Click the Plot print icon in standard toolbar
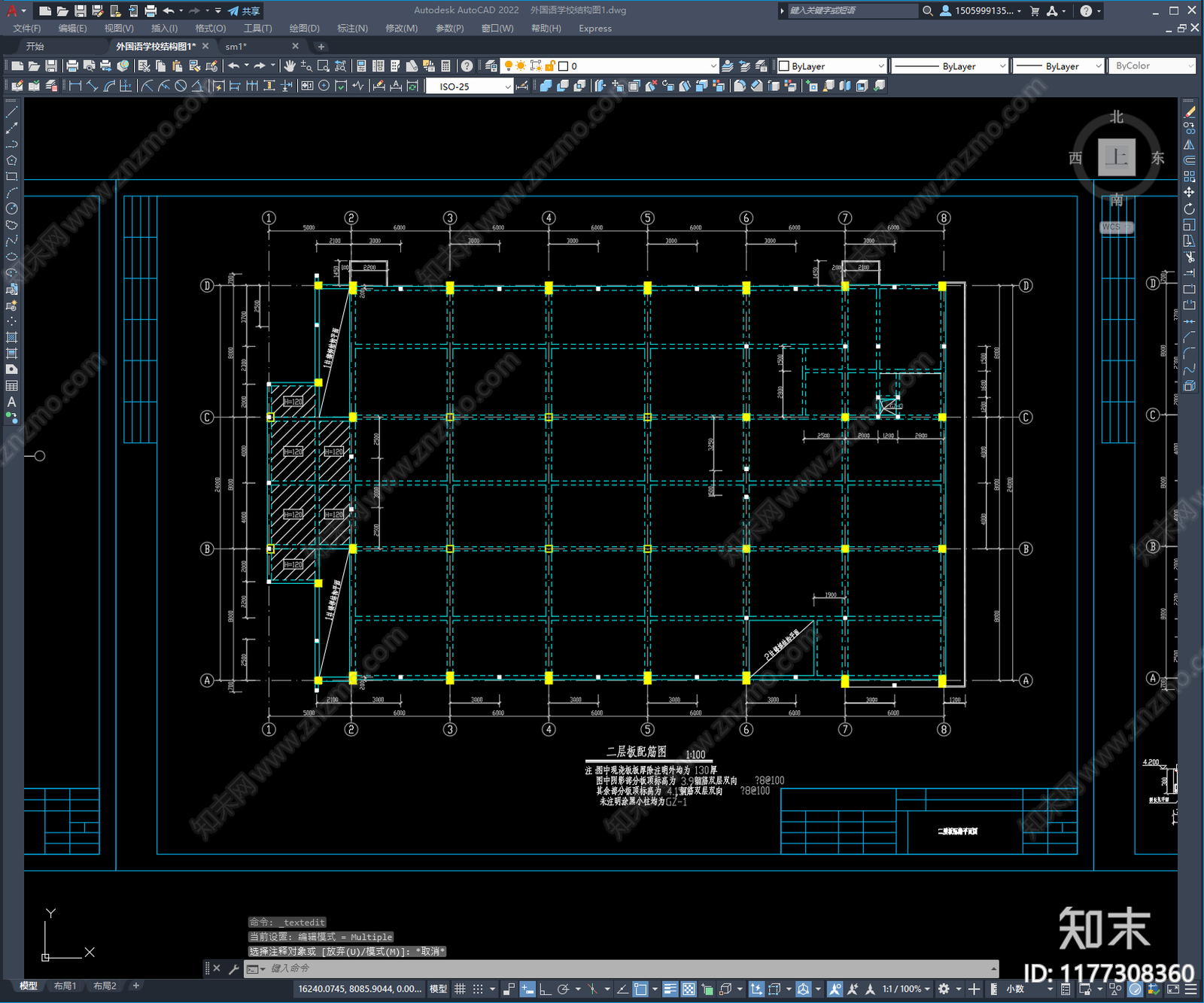Screen dimensions: 1204x1003 click(x=72, y=66)
